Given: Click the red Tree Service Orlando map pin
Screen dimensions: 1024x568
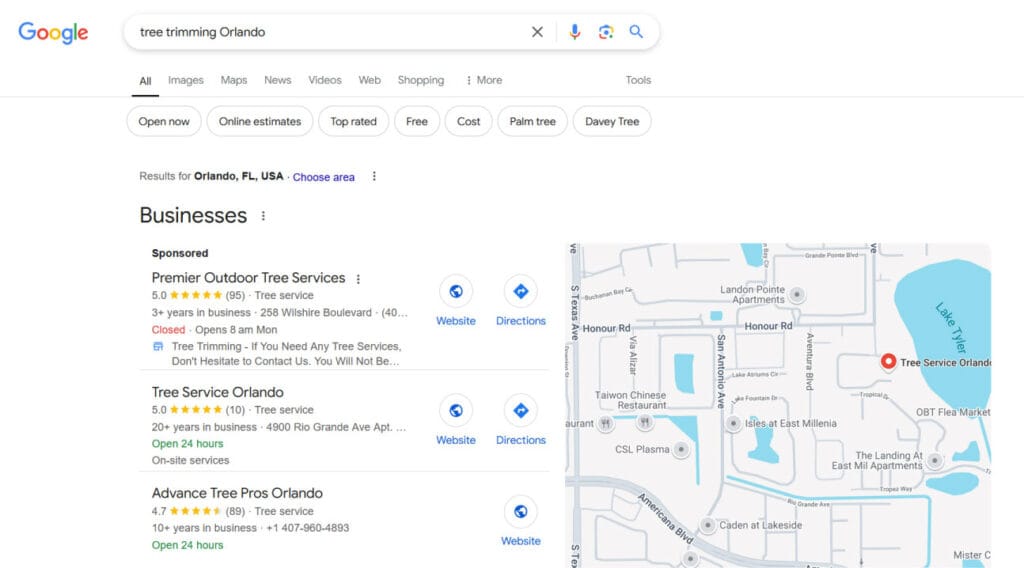Looking at the screenshot, I should [888, 361].
